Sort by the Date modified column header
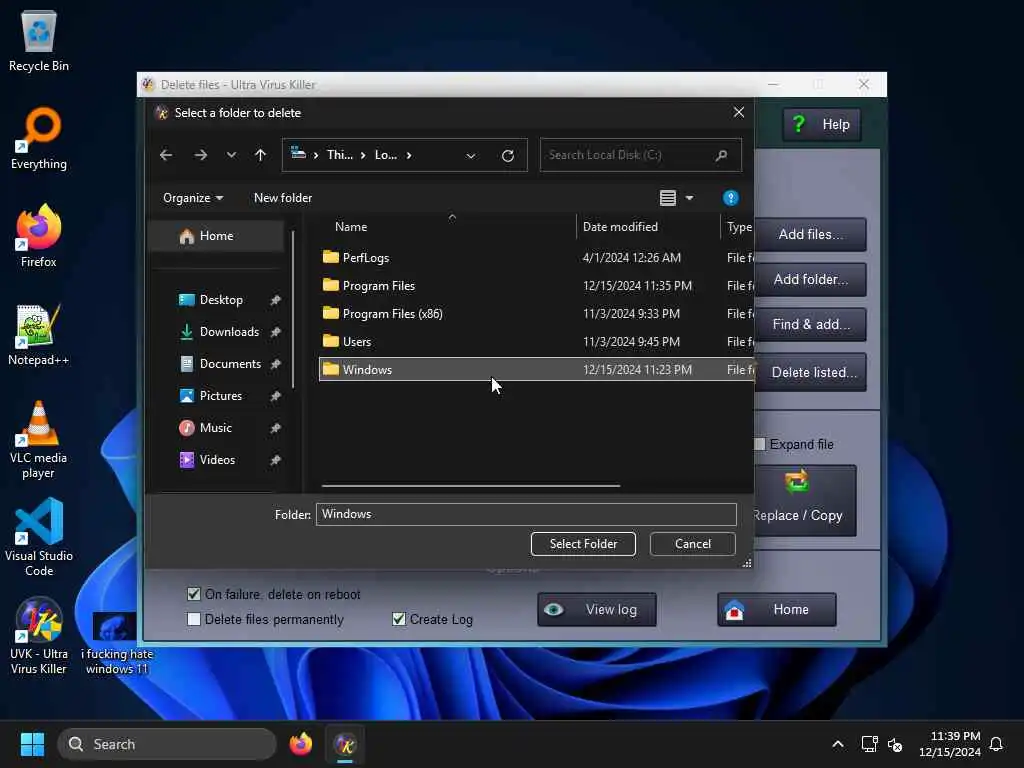1024x768 pixels. click(x=620, y=227)
